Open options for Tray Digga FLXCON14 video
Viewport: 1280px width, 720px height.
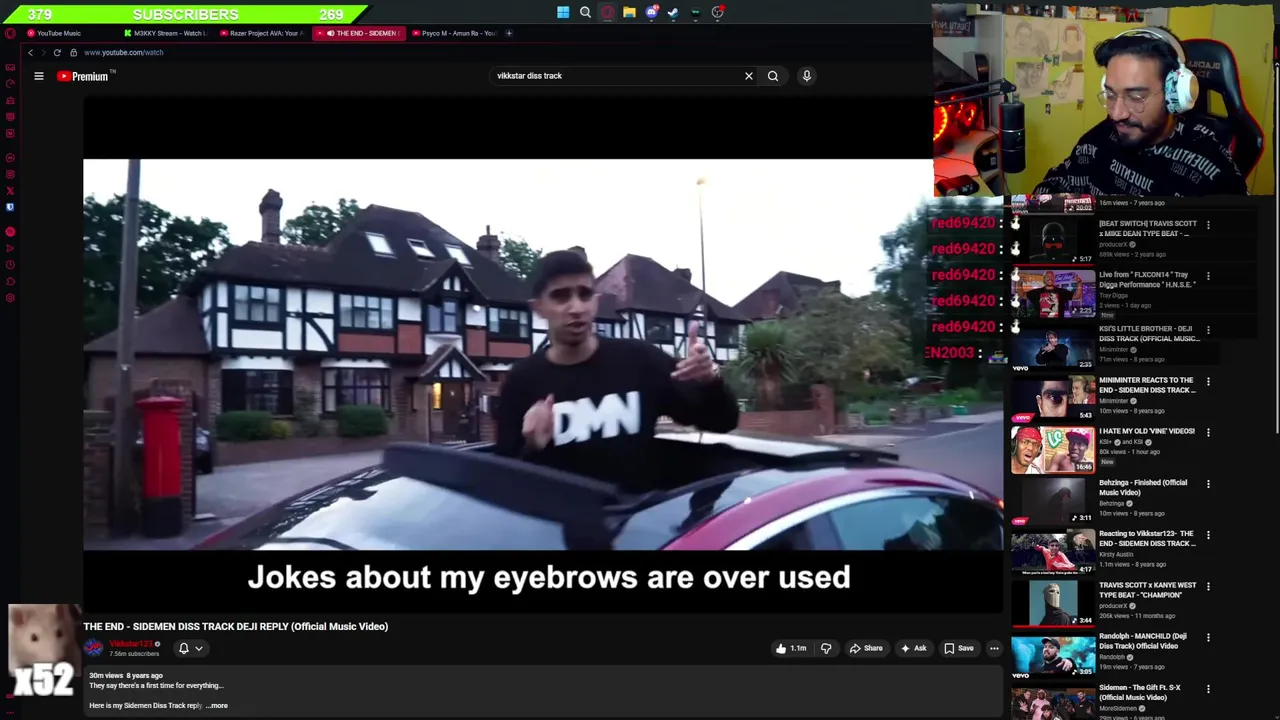click(1208, 276)
